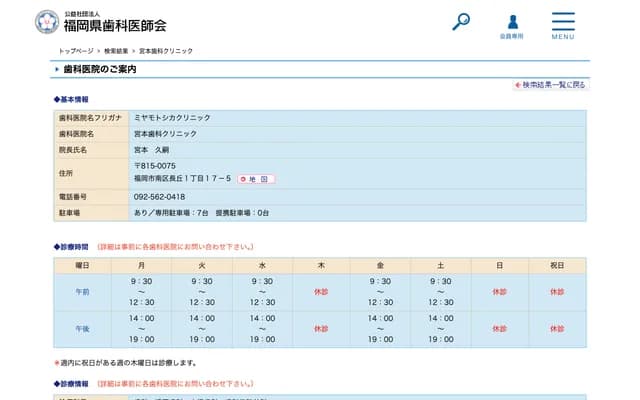Viewport: 640px width, 400px height.
Task: Click the 金 column header
Action: click(x=380, y=266)
